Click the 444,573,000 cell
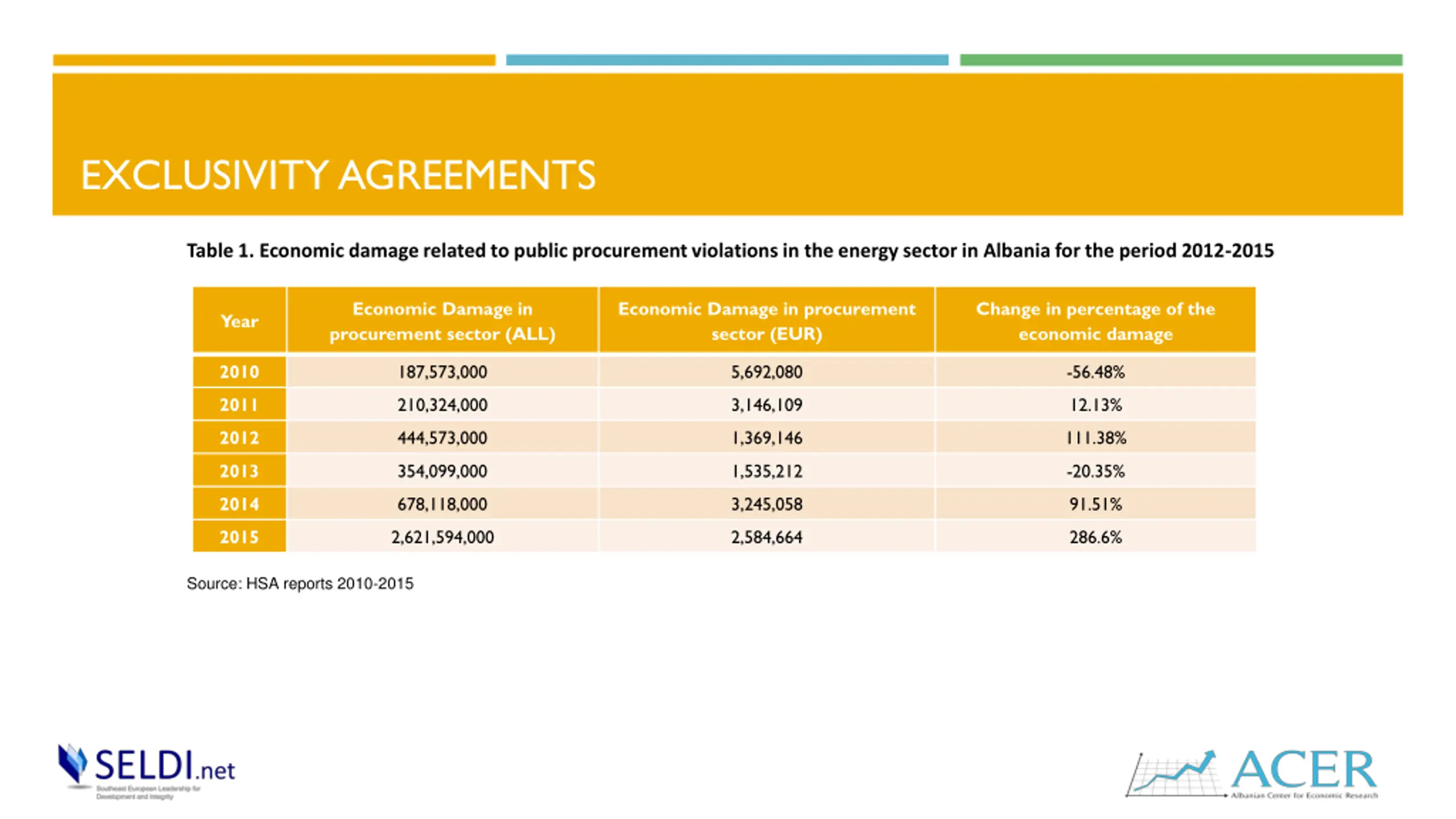1456x819 pixels. [x=442, y=438]
